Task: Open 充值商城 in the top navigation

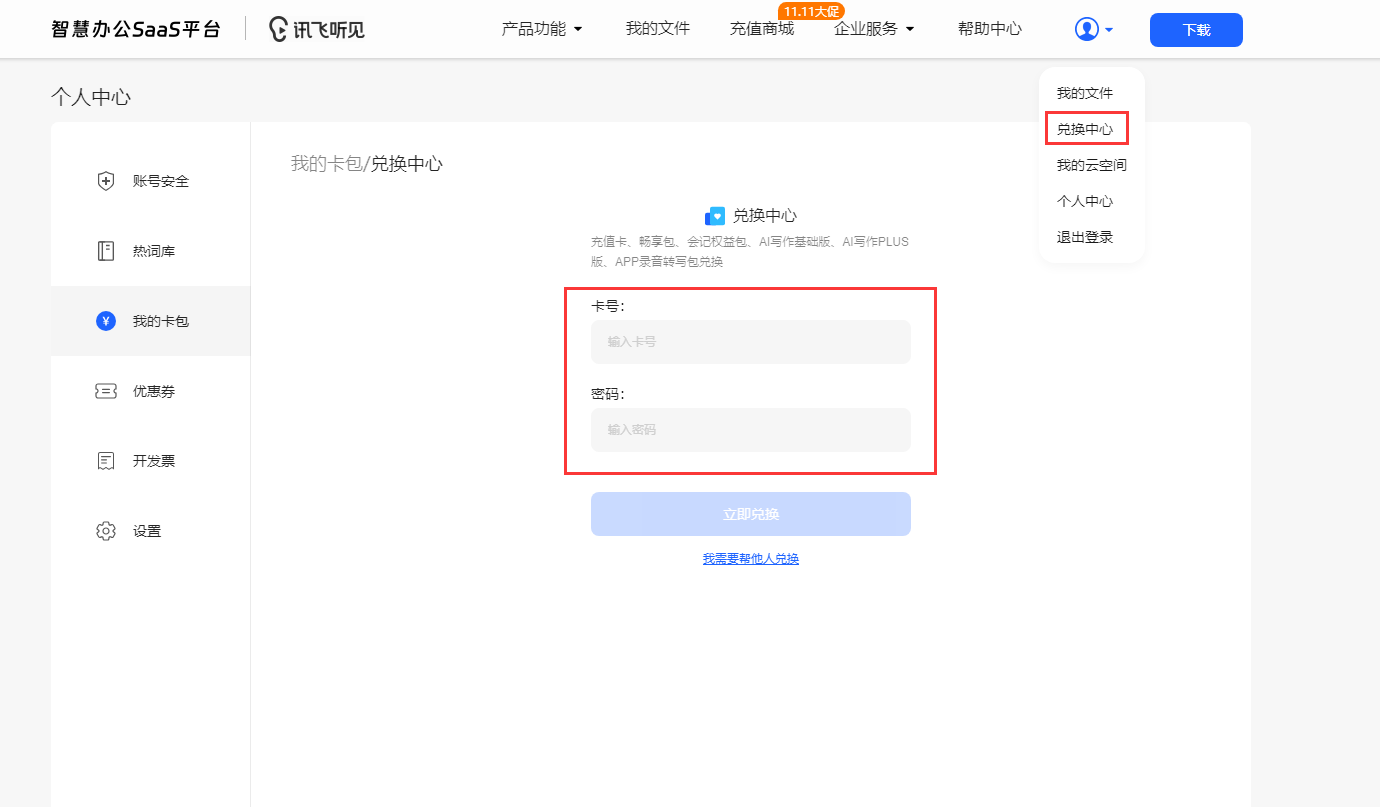Action: 762,29
